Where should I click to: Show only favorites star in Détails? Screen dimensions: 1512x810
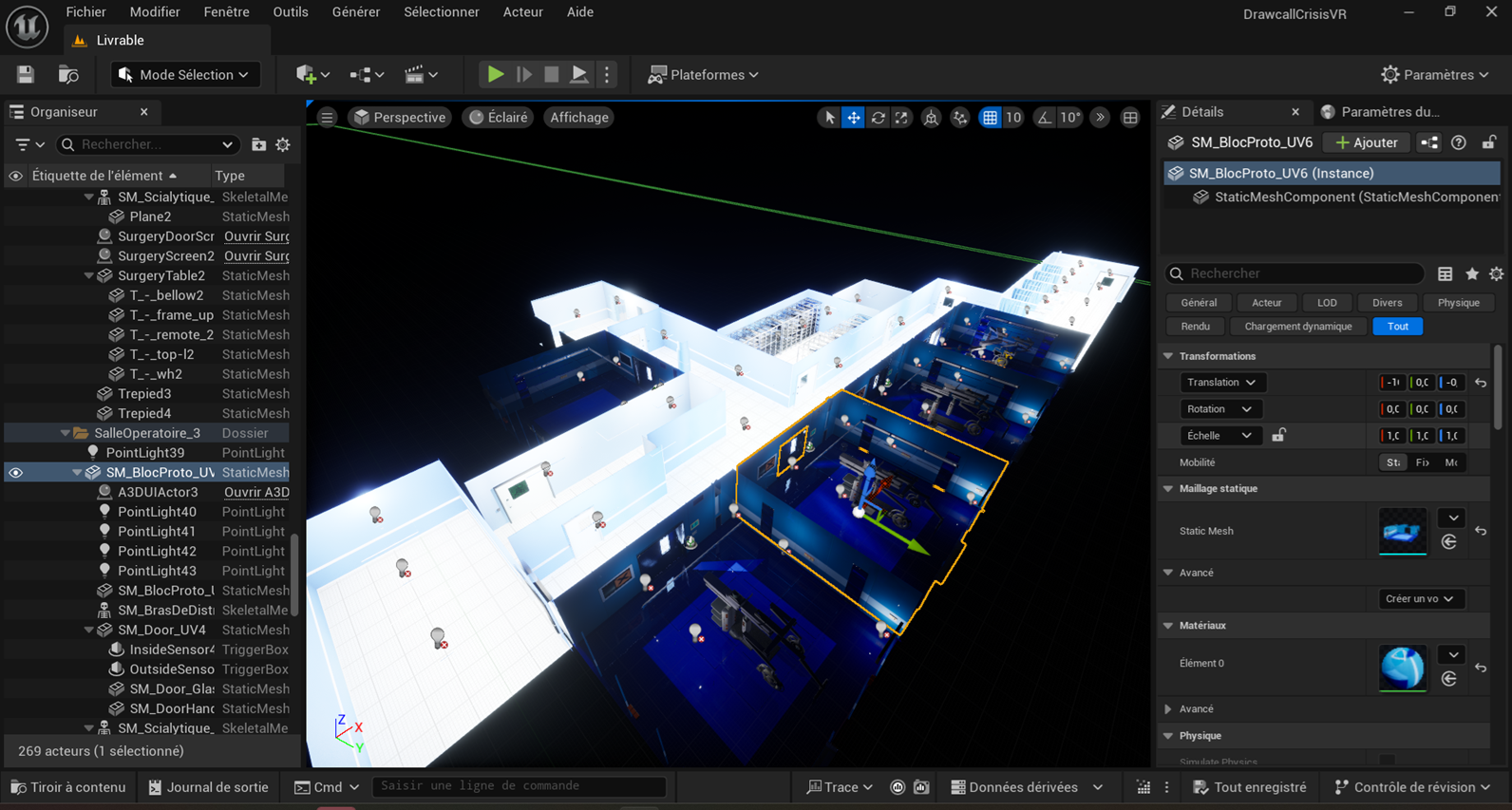pos(1471,273)
